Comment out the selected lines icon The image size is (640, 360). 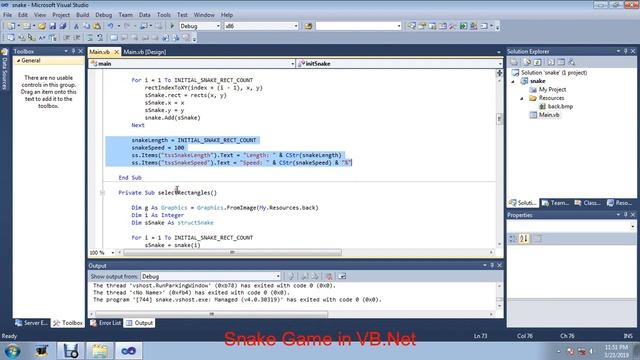[90, 38]
